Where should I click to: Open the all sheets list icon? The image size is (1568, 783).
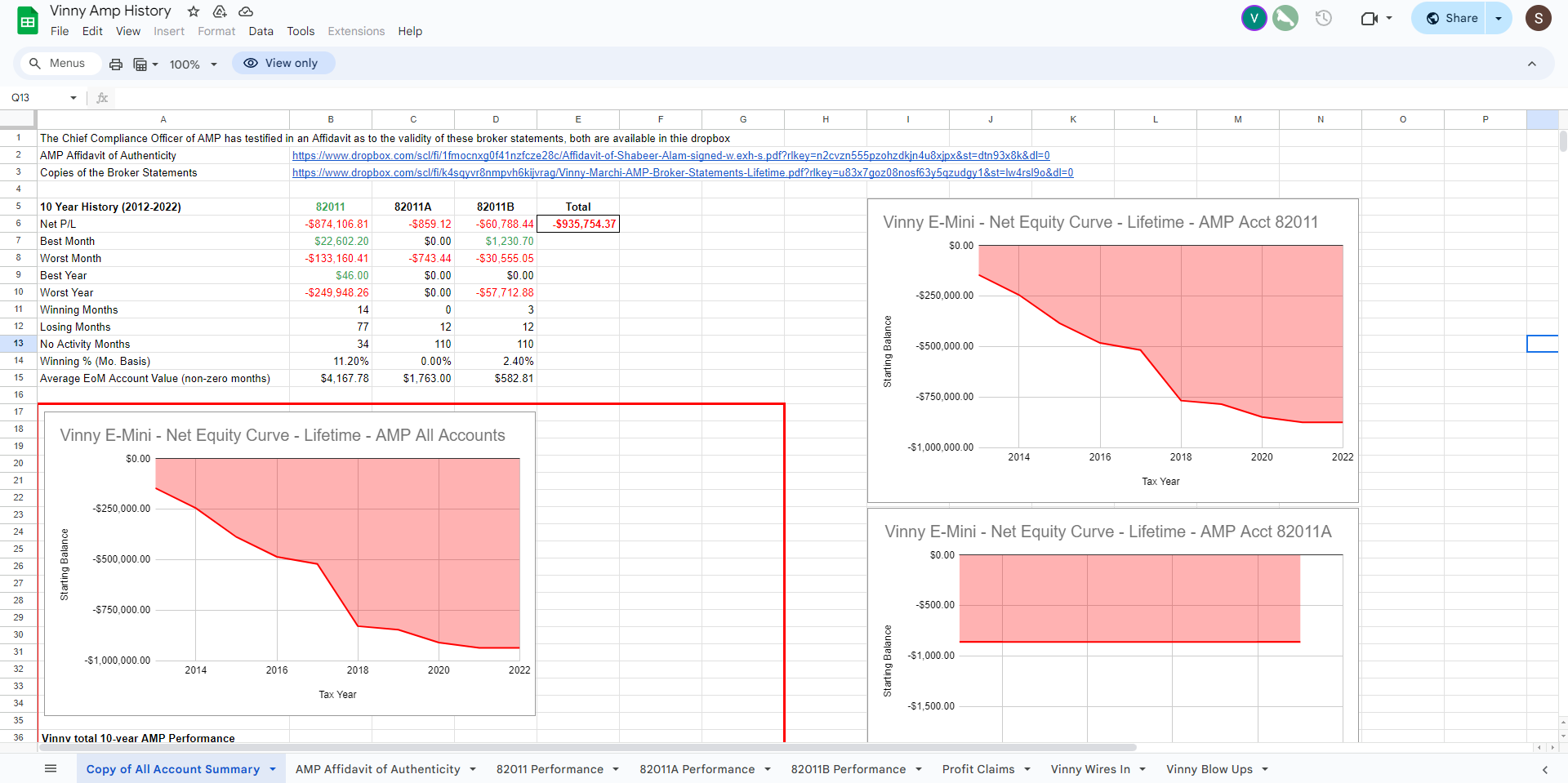(51, 768)
